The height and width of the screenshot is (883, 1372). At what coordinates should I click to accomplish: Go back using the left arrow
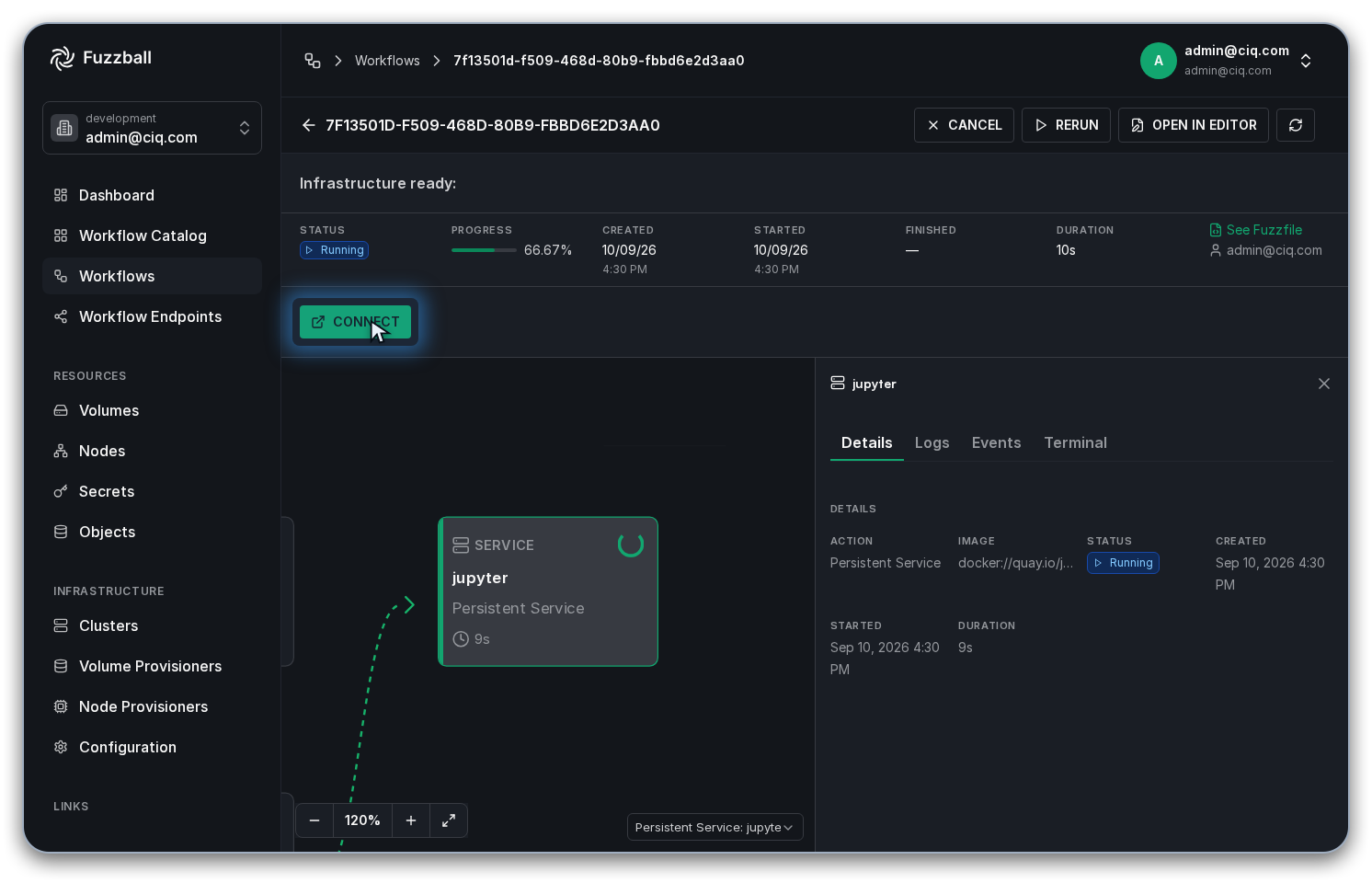309,125
